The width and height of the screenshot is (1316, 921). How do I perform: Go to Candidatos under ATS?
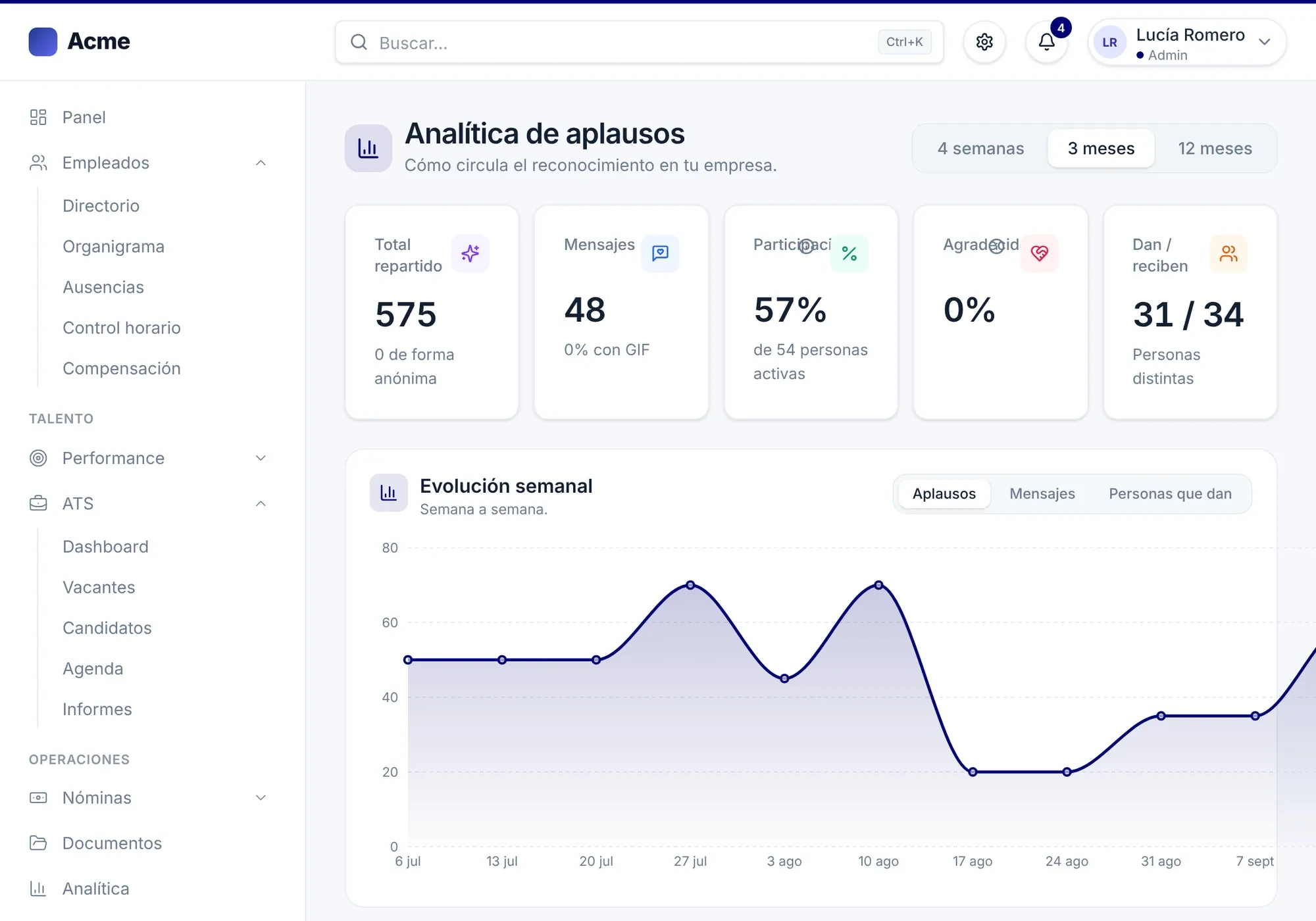pyautogui.click(x=107, y=628)
